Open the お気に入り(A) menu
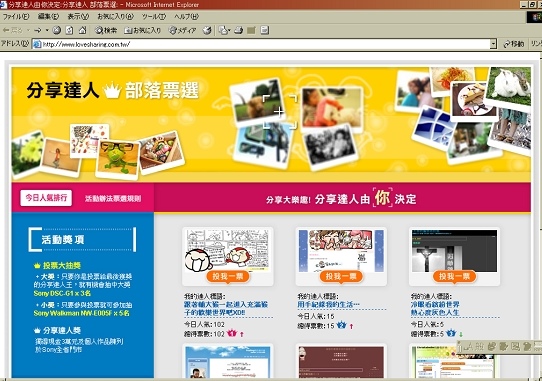 coord(115,16)
